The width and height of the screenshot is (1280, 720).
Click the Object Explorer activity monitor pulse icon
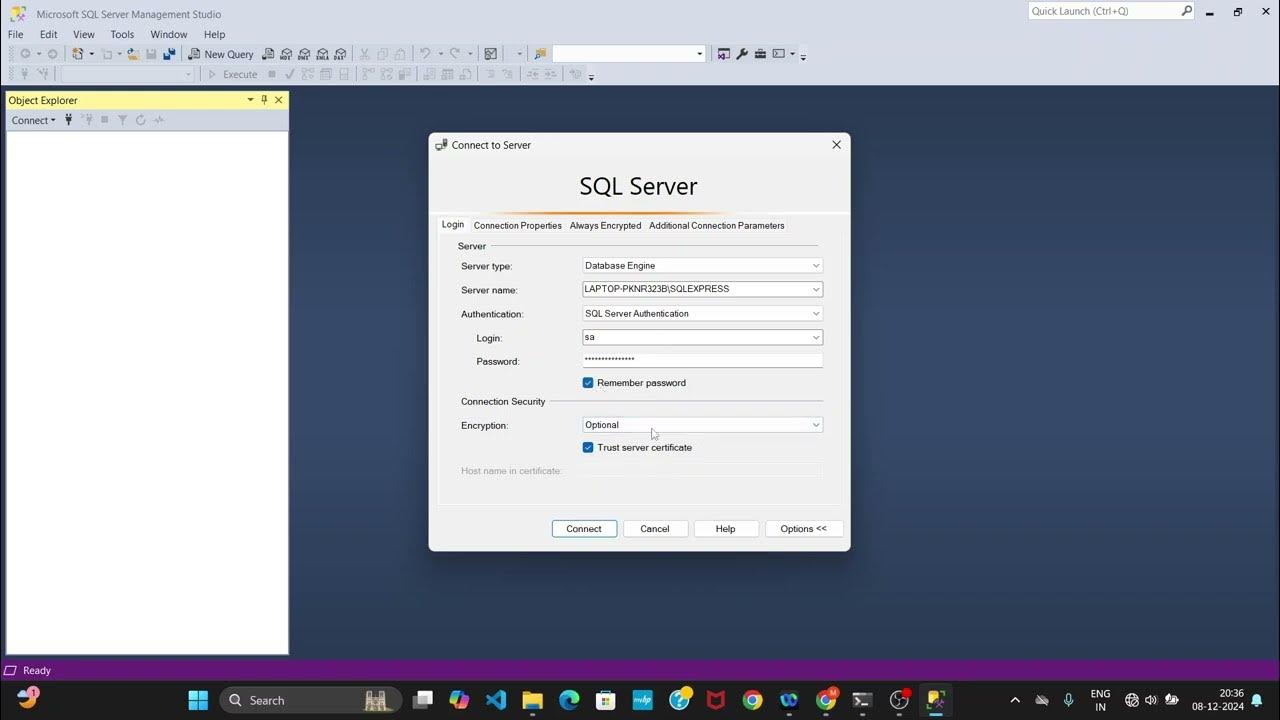[159, 120]
